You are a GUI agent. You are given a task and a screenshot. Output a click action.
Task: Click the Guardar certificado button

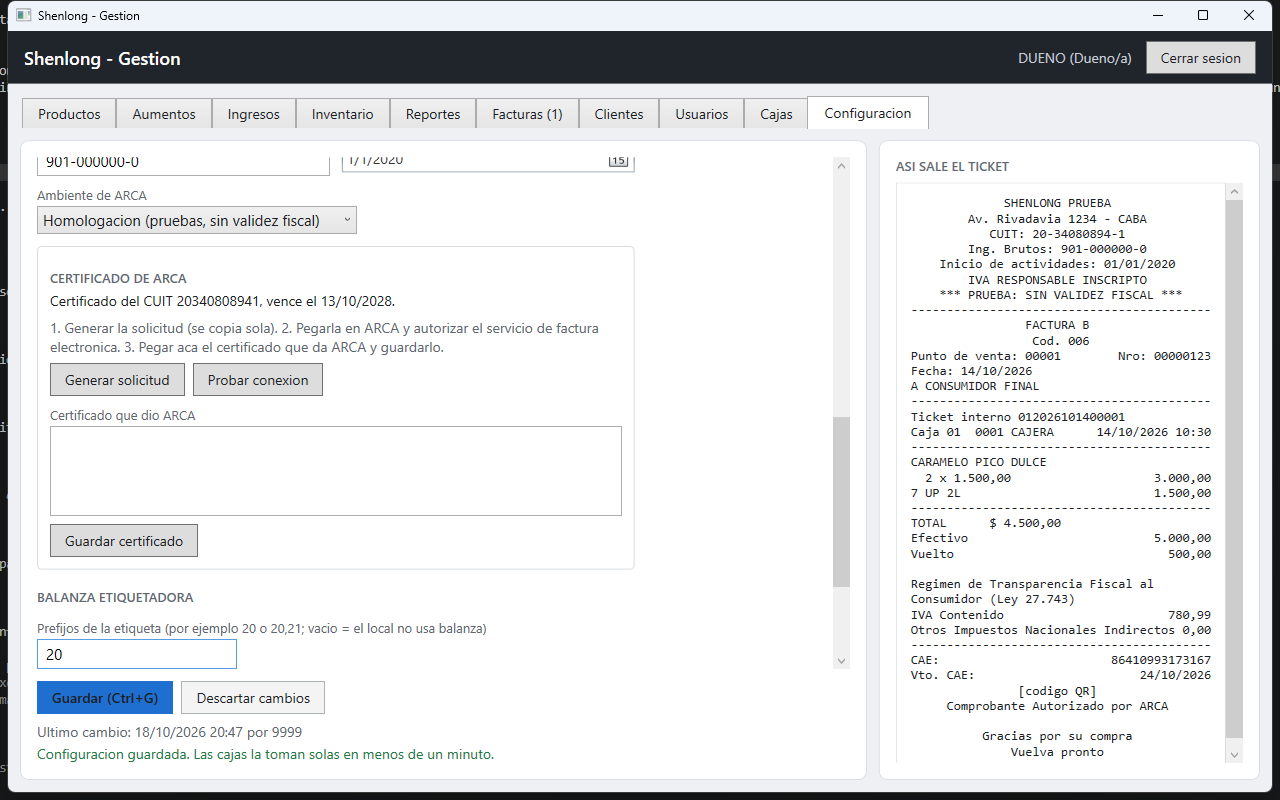pos(124,541)
